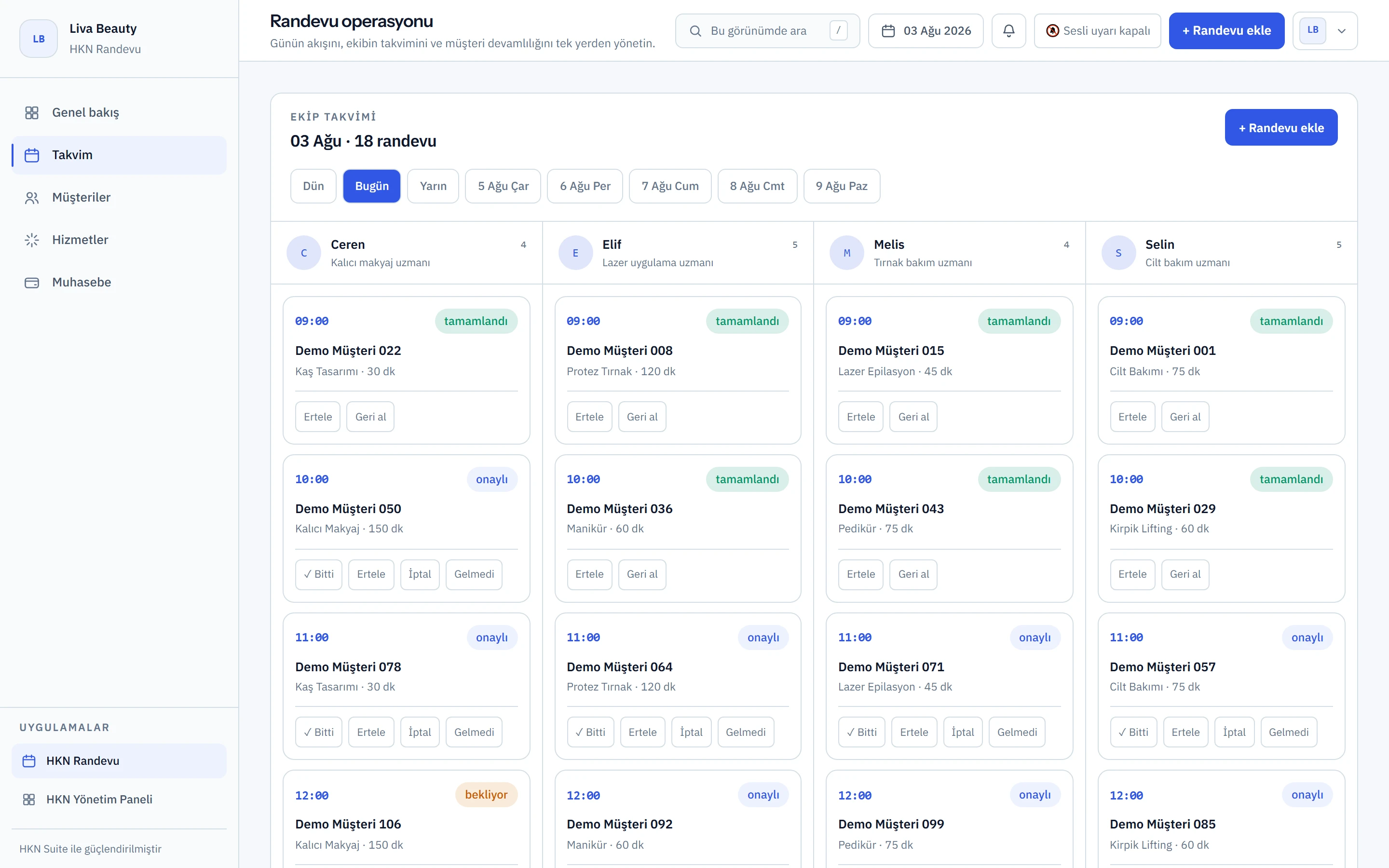
Task: Open the 03 Ağu 2026 date picker
Action: [x=925, y=31]
